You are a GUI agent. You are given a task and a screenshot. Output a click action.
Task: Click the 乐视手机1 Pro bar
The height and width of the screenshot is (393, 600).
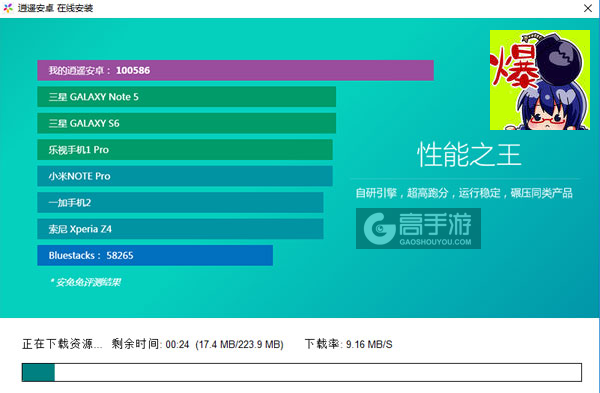[x=185, y=150]
